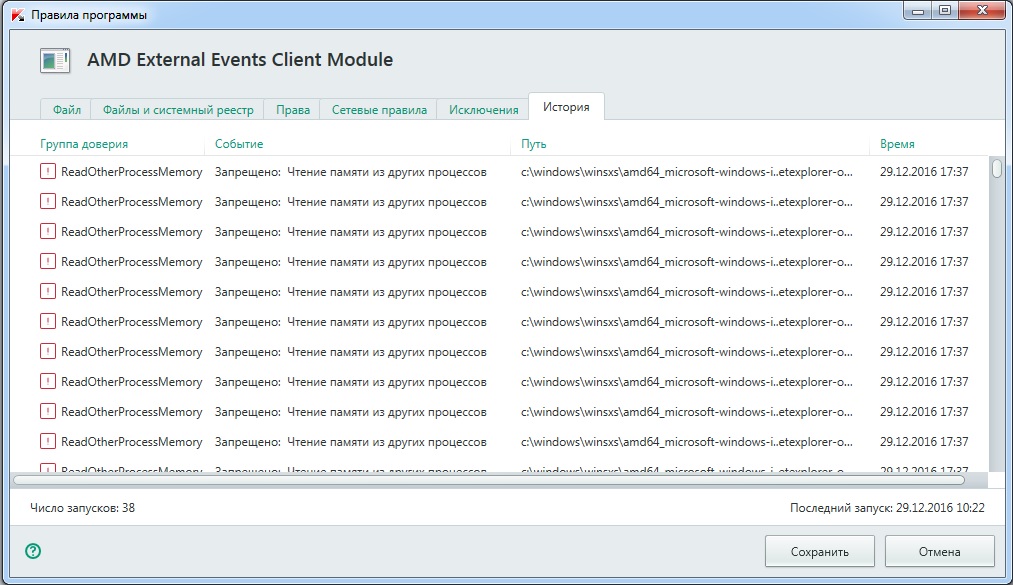1013x585 pixels.
Task: Select the Исключения tab
Action: pyautogui.click(x=483, y=110)
